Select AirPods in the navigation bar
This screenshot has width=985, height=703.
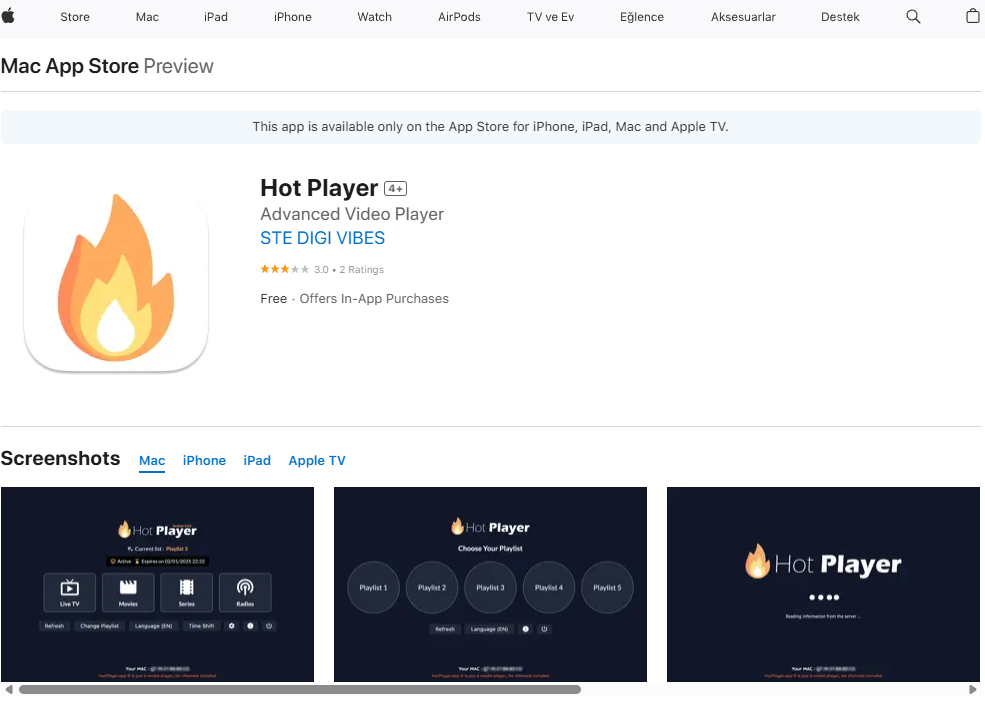(x=459, y=17)
